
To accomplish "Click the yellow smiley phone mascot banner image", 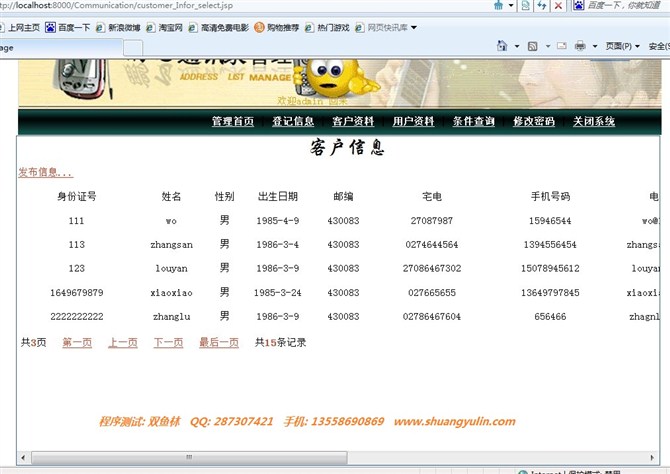I will 335,78.
